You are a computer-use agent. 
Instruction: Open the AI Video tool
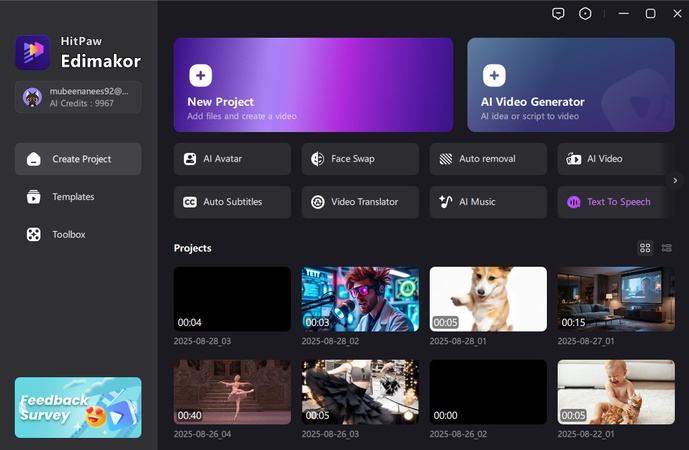click(615, 159)
